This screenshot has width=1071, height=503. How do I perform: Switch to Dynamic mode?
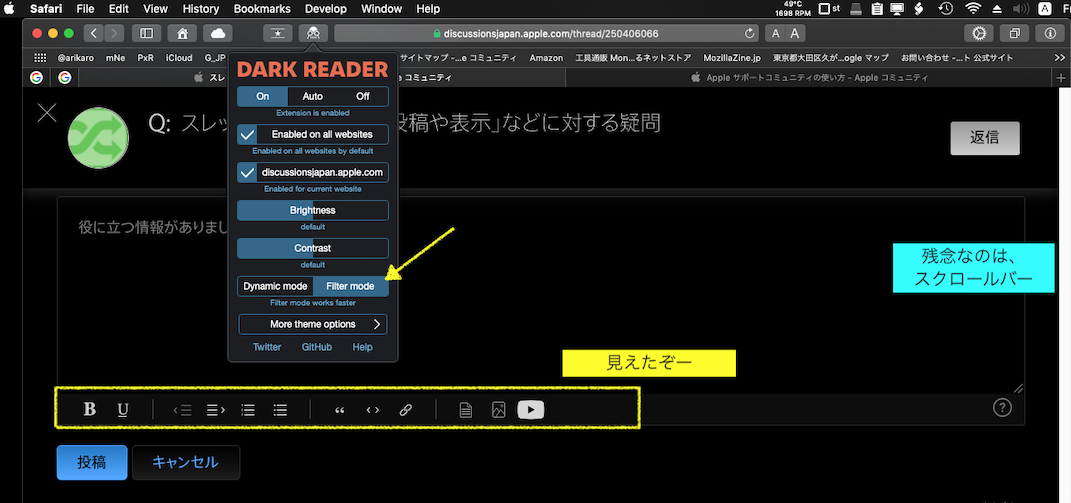[275, 286]
